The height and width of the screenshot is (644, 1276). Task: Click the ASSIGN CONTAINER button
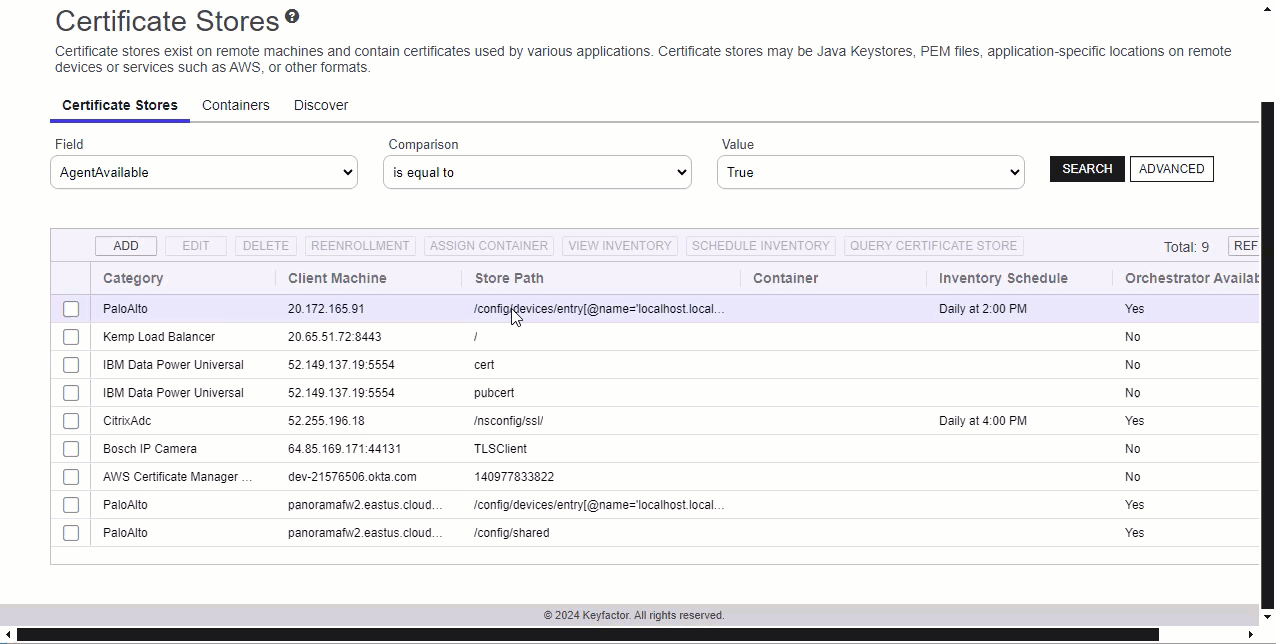pyautogui.click(x=489, y=246)
